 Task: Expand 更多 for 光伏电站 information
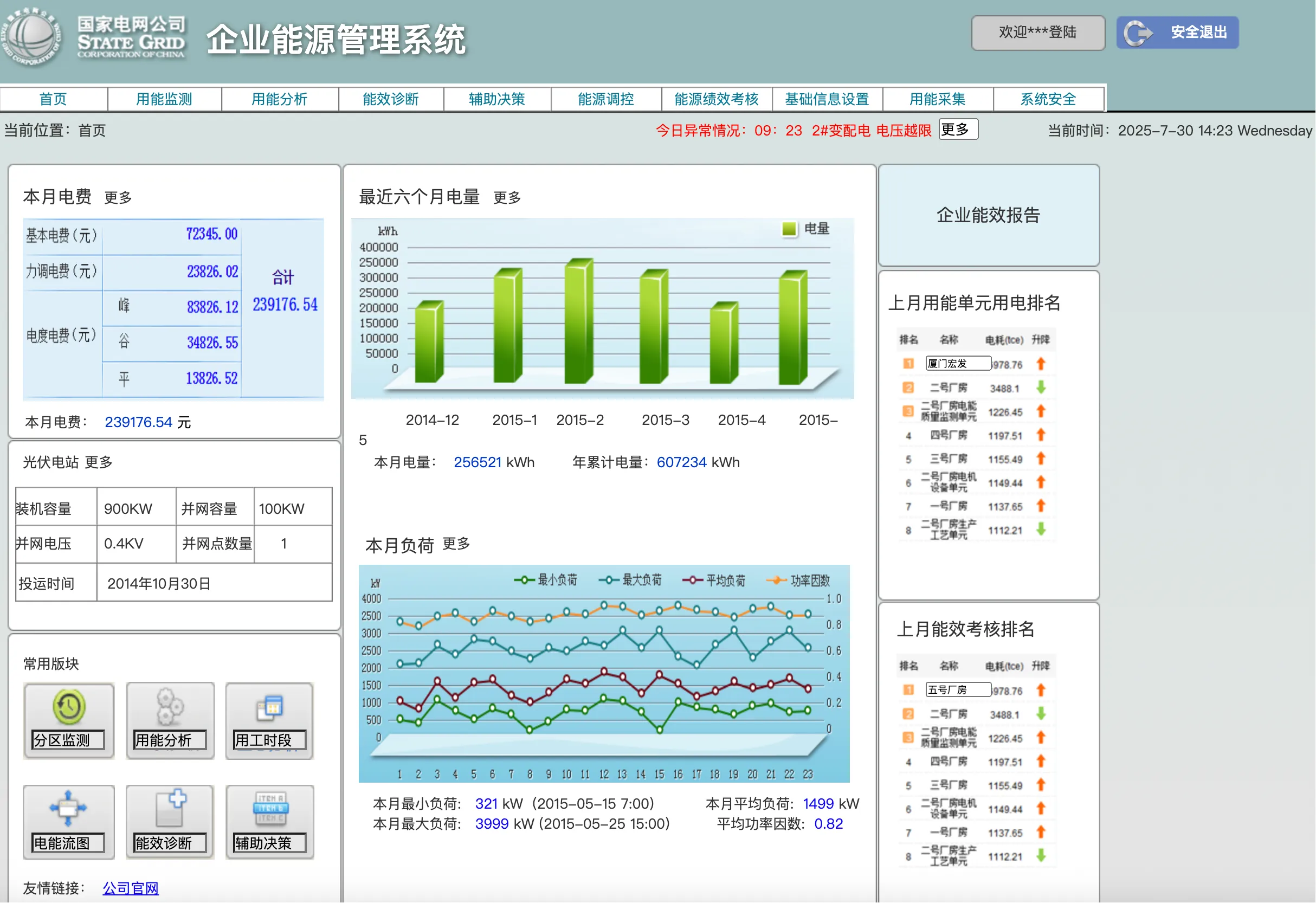click(99, 462)
